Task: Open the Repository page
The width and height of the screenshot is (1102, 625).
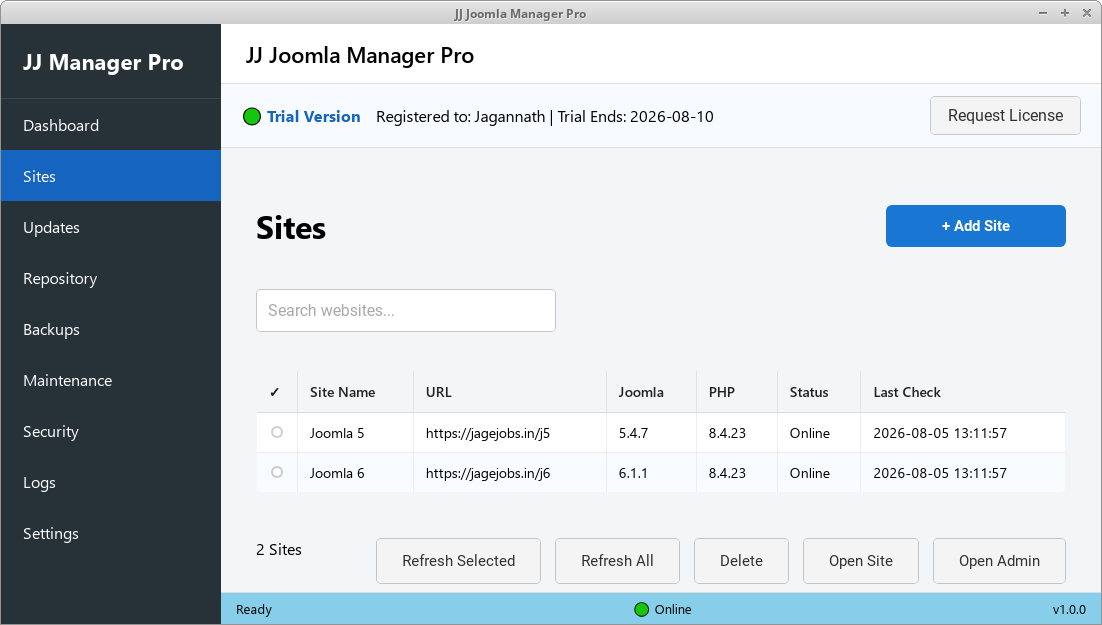Action: point(111,278)
